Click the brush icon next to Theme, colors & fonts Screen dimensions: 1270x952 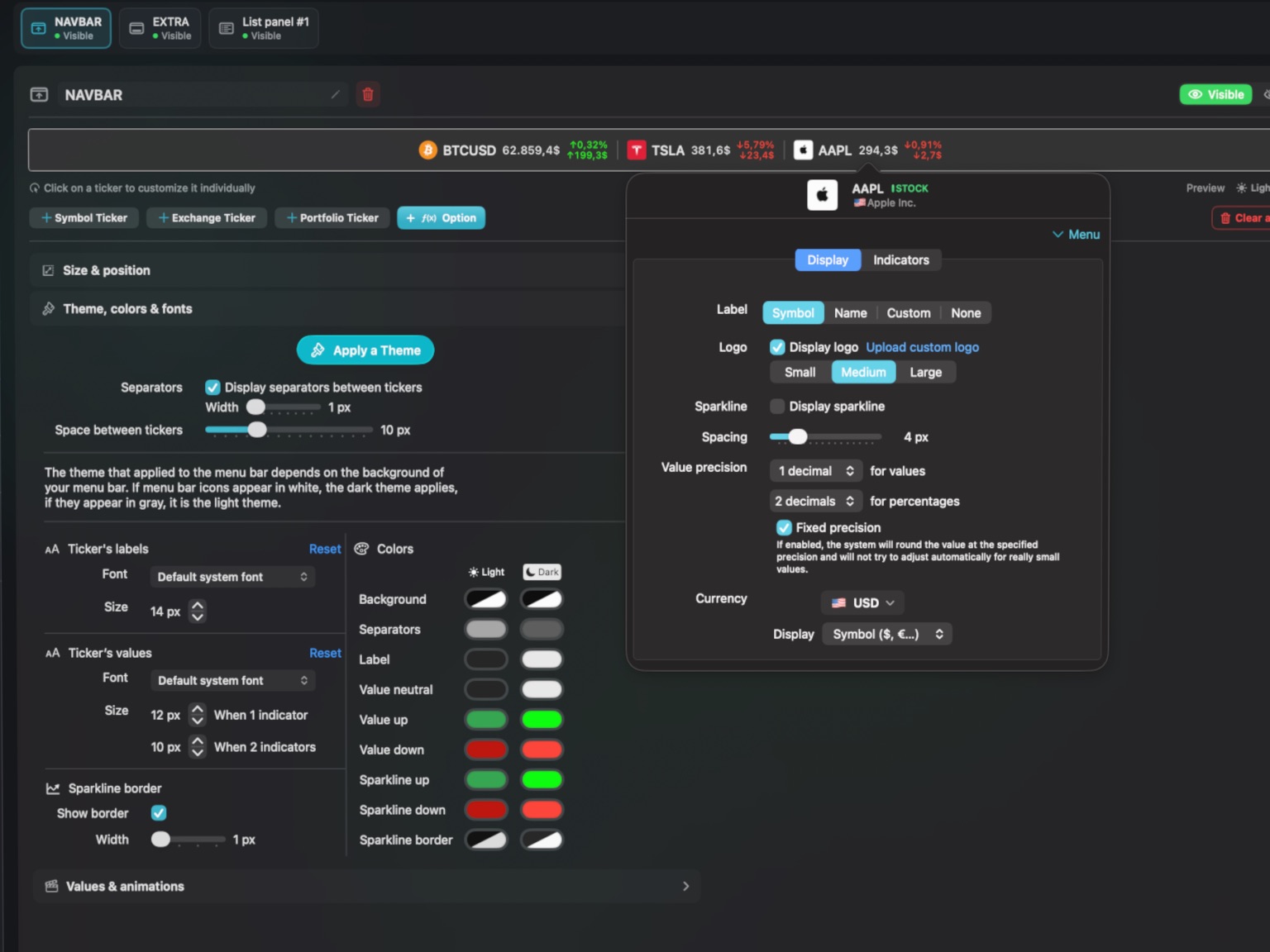[x=48, y=308]
